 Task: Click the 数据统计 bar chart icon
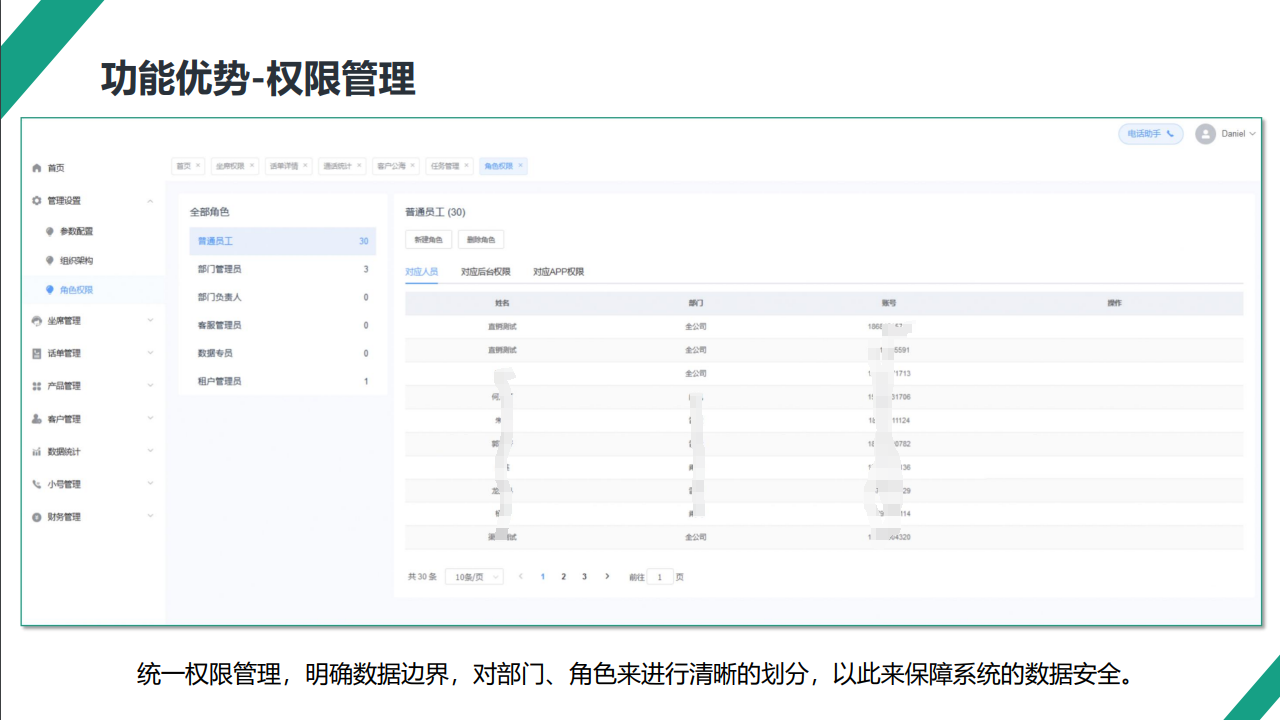(x=37, y=452)
